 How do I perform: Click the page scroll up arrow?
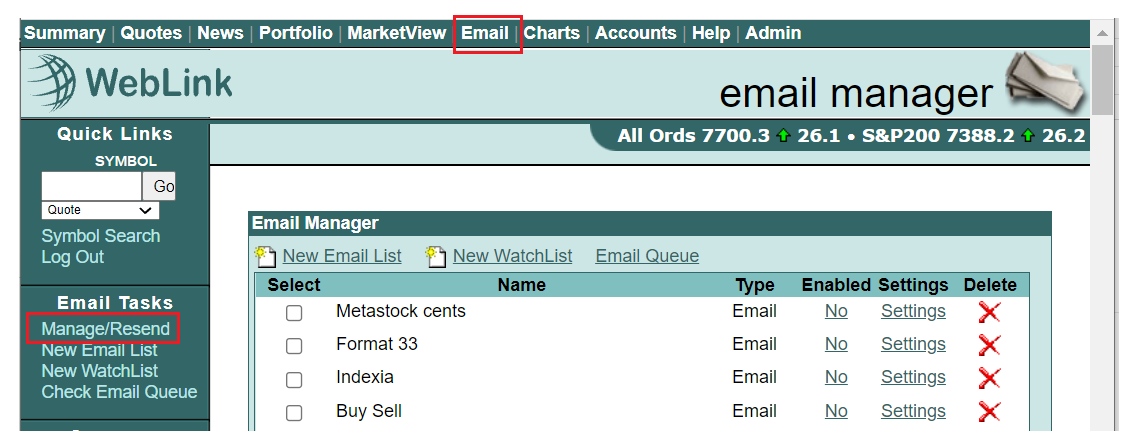pos(1102,34)
